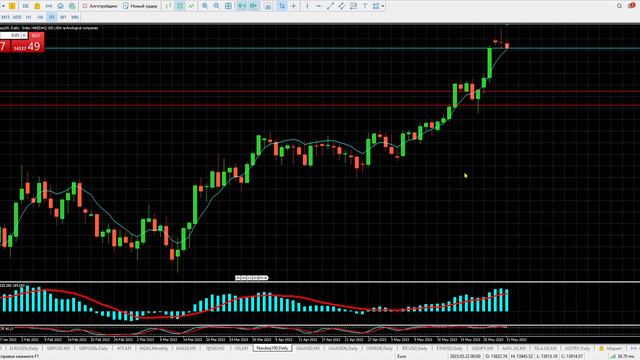Click the Navigator panel icon
The image size is (640, 360).
click(49, 6)
